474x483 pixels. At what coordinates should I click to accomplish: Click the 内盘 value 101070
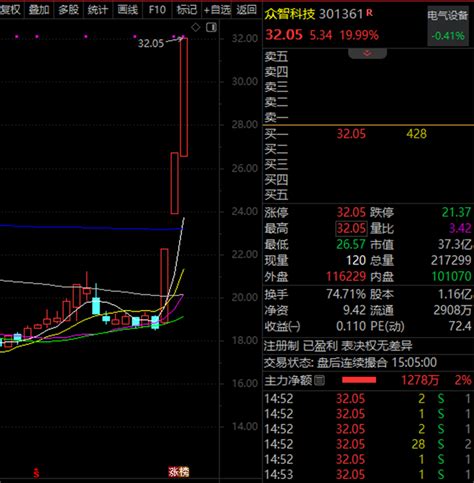[x=451, y=276]
